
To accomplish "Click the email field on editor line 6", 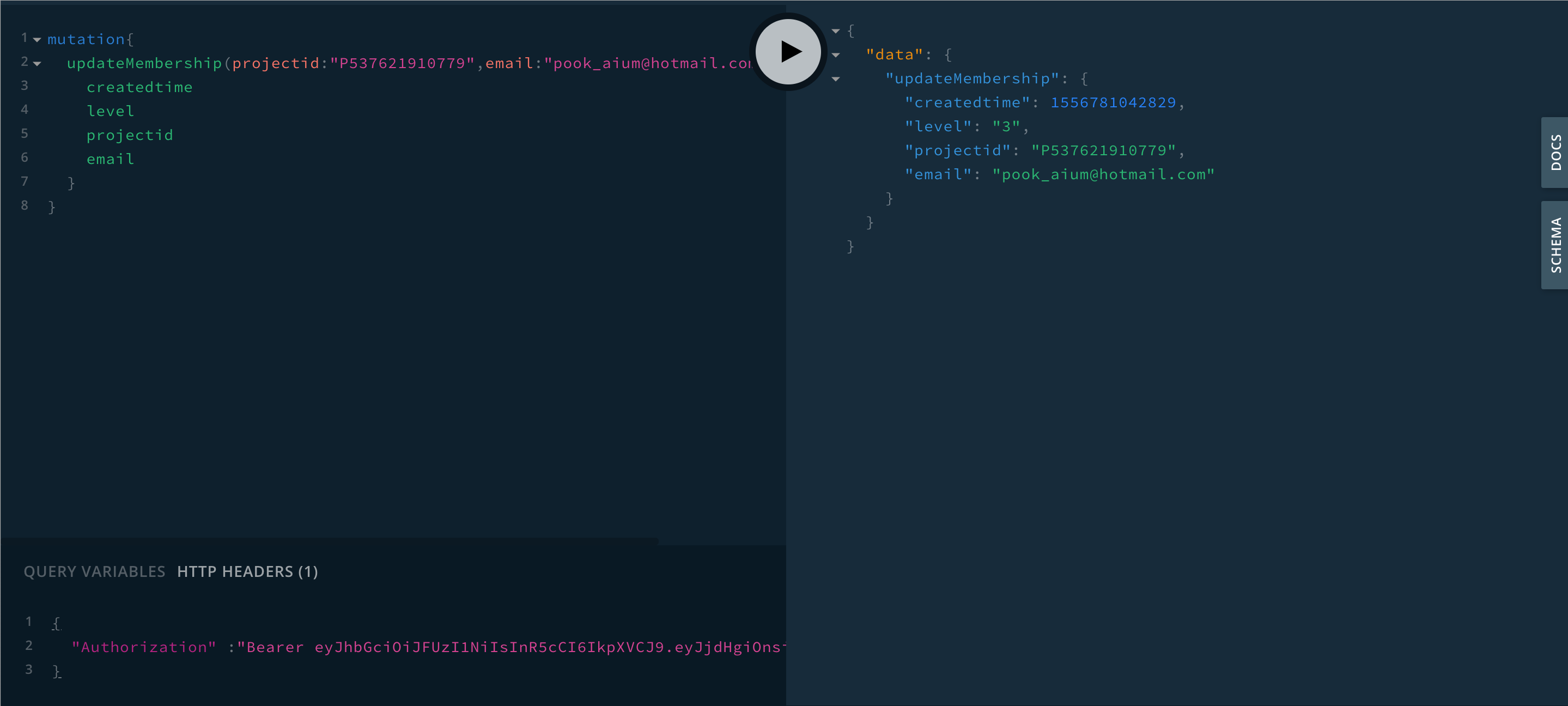I will 110,159.
